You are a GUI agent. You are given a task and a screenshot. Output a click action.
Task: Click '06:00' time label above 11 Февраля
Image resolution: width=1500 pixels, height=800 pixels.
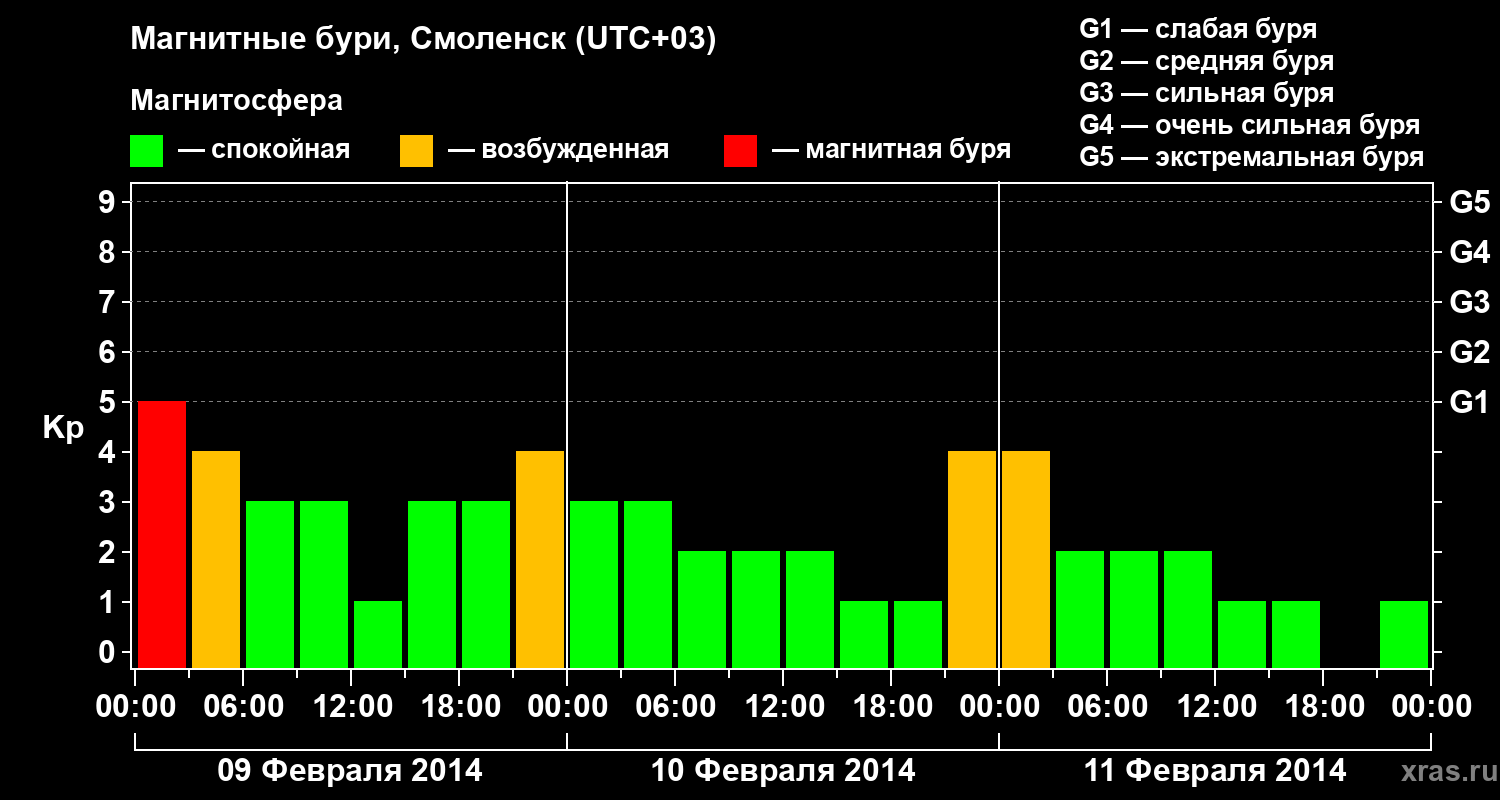point(1107,706)
